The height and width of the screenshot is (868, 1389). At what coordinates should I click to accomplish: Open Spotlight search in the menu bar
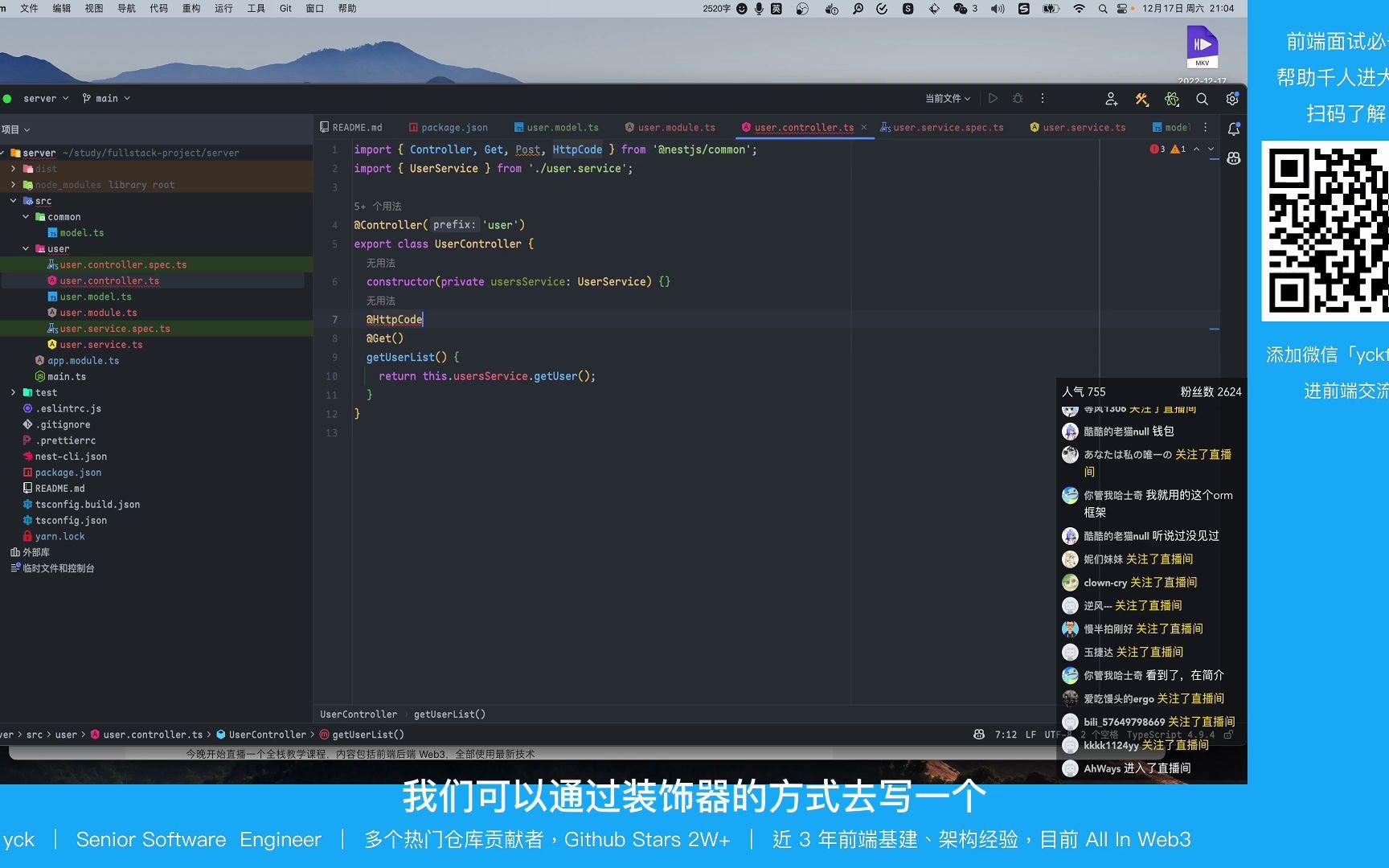tap(1103, 9)
